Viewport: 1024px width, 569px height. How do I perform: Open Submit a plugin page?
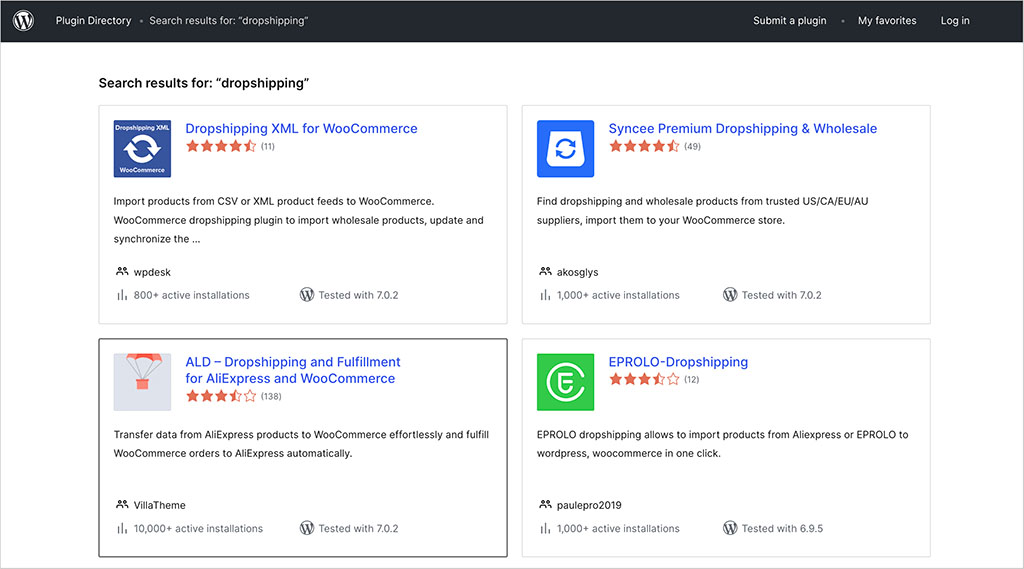tap(790, 21)
